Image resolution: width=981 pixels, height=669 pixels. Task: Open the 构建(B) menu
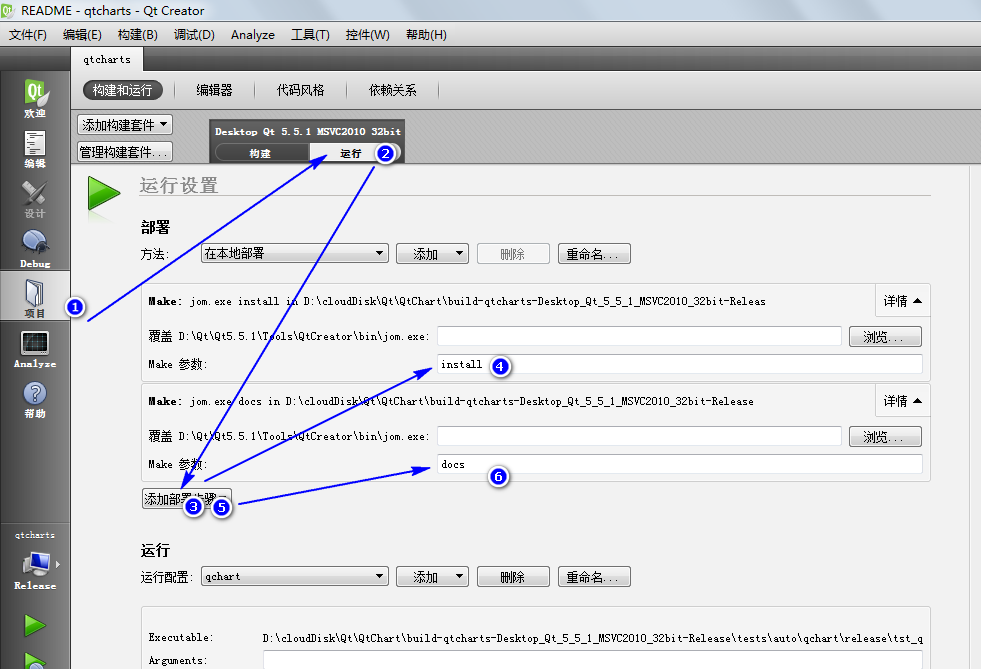(137, 35)
